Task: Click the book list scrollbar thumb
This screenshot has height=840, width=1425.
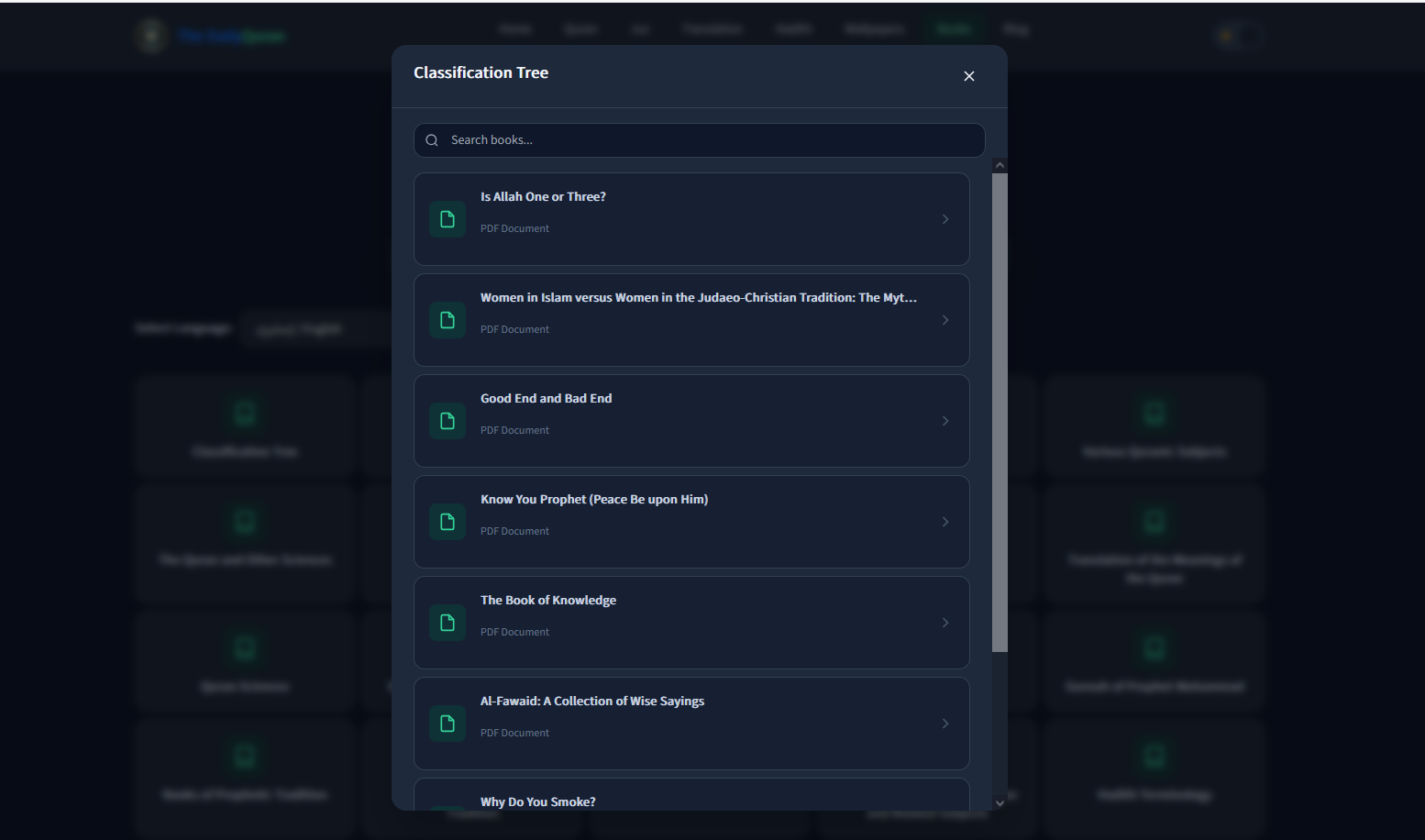Action: tap(1000, 413)
